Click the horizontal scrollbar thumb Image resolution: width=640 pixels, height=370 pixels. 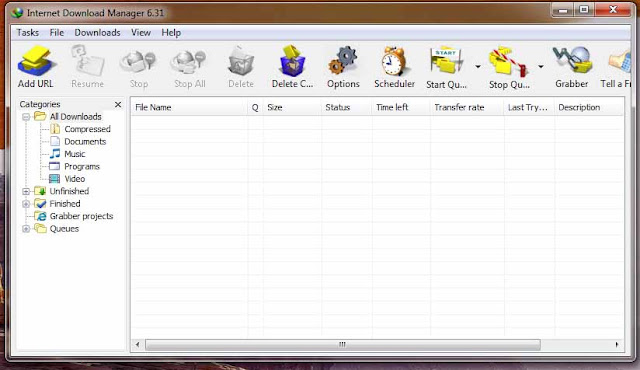pyautogui.click(x=343, y=345)
